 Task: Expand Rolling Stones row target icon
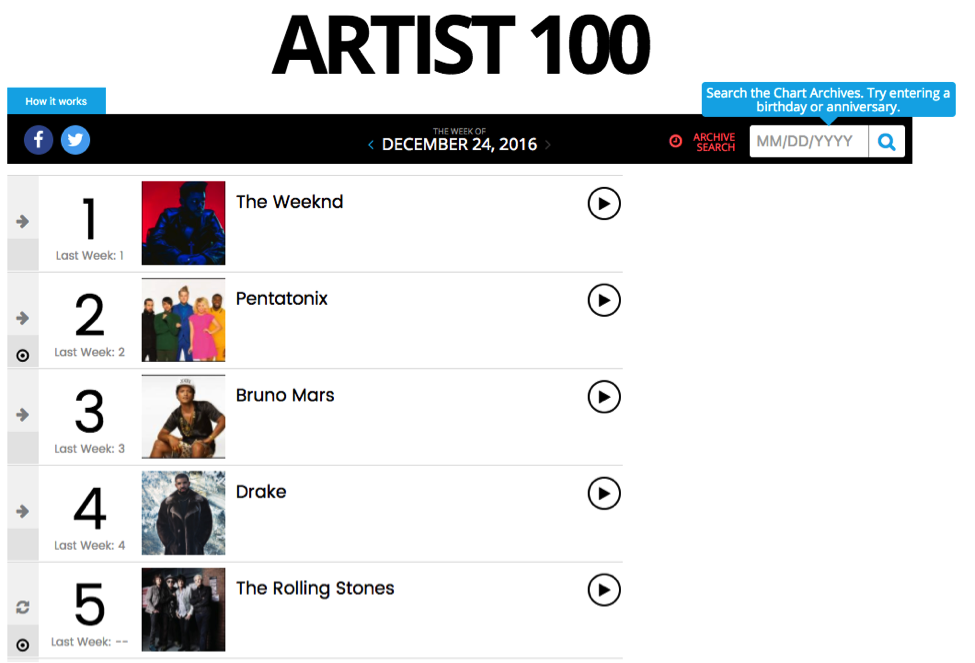click(x=22, y=646)
